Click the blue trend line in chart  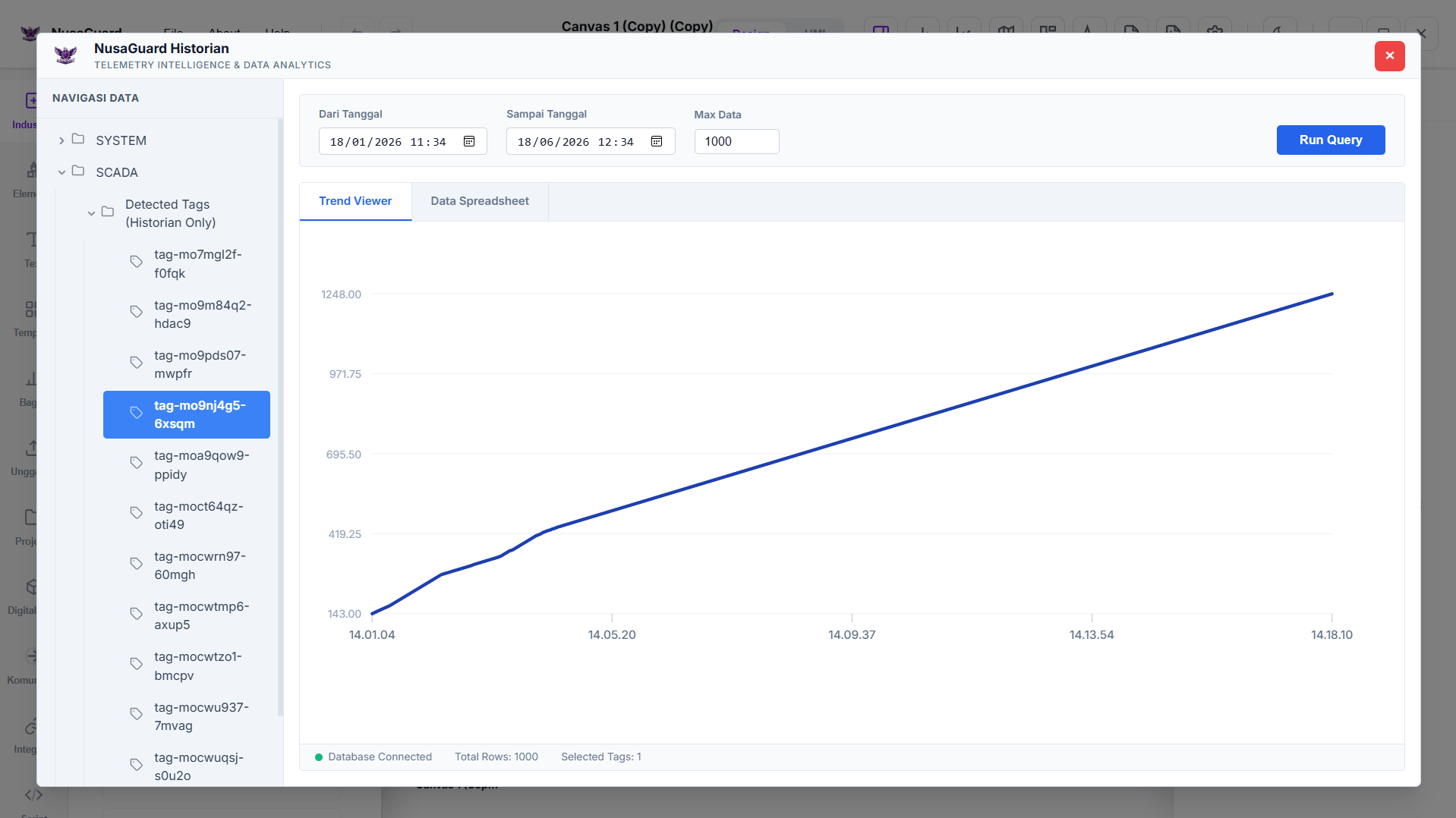coord(852,439)
